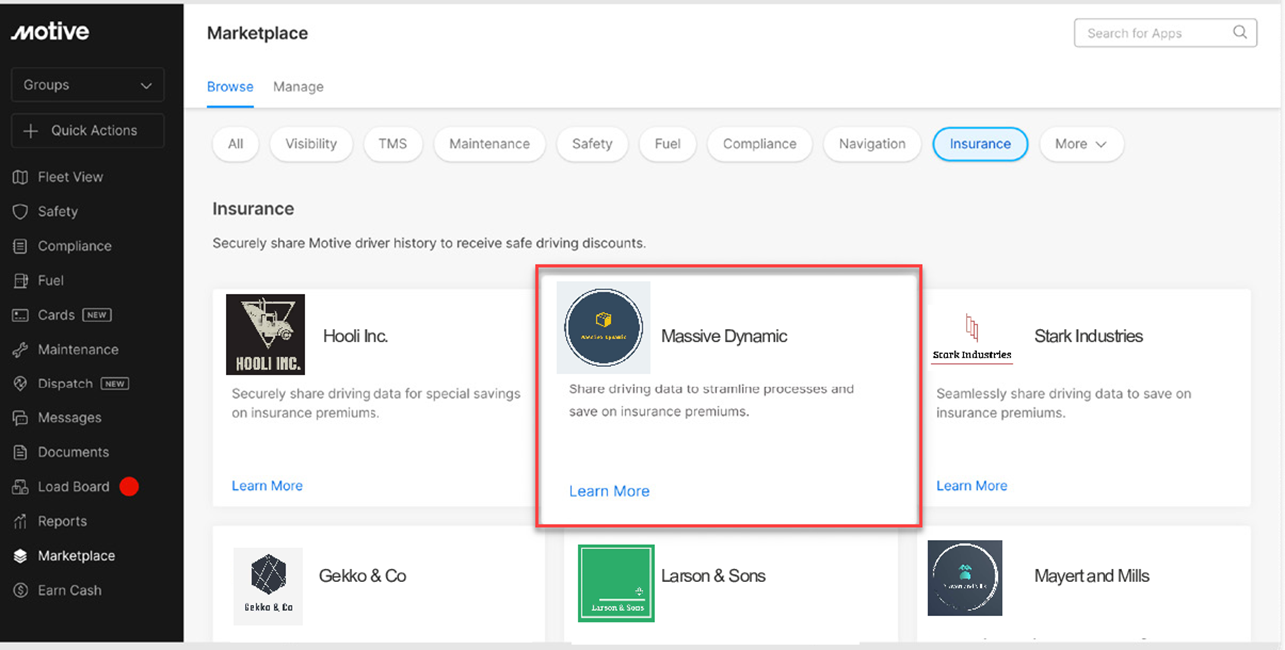Open Messages in the sidebar
This screenshot has height=650, width=1285.
[x=70, y=418]
